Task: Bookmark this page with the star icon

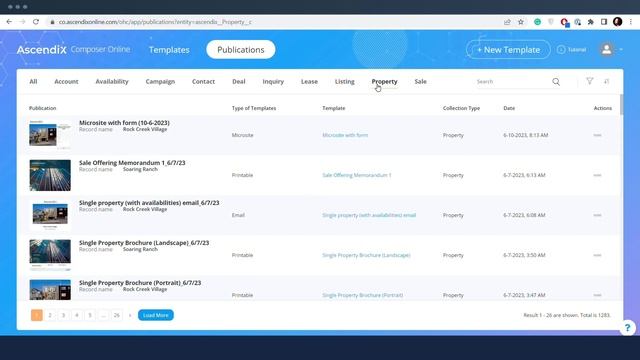Action: (521, 22)
